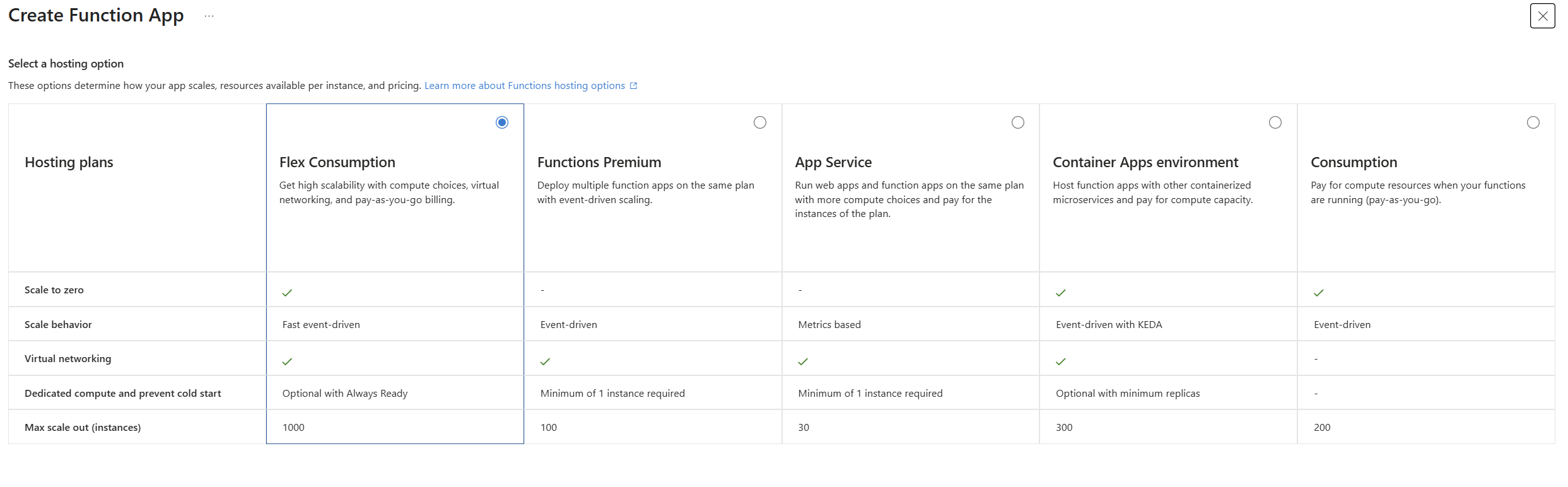This screenshot has height=487, width=1568.
Task: Select the Functions Premium radio button
Action: pyautogui.click(x=760, y=122)
